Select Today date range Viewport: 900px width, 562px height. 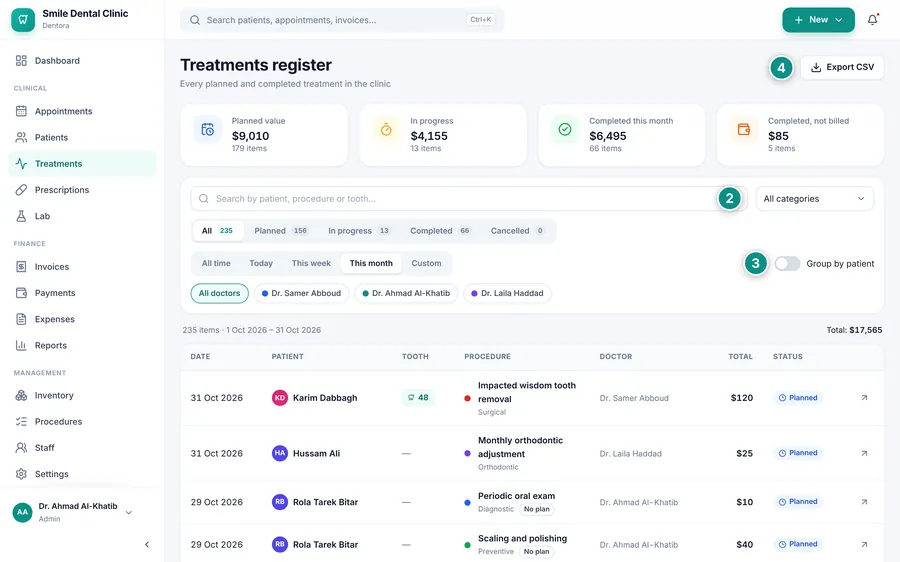click(261, 263)
